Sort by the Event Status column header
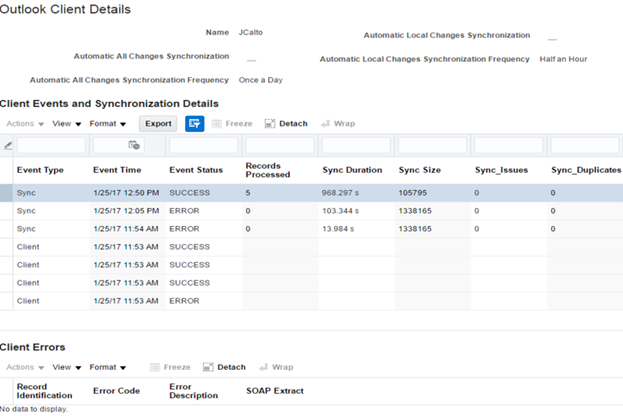The image size is (623, 416). [196, 170]
